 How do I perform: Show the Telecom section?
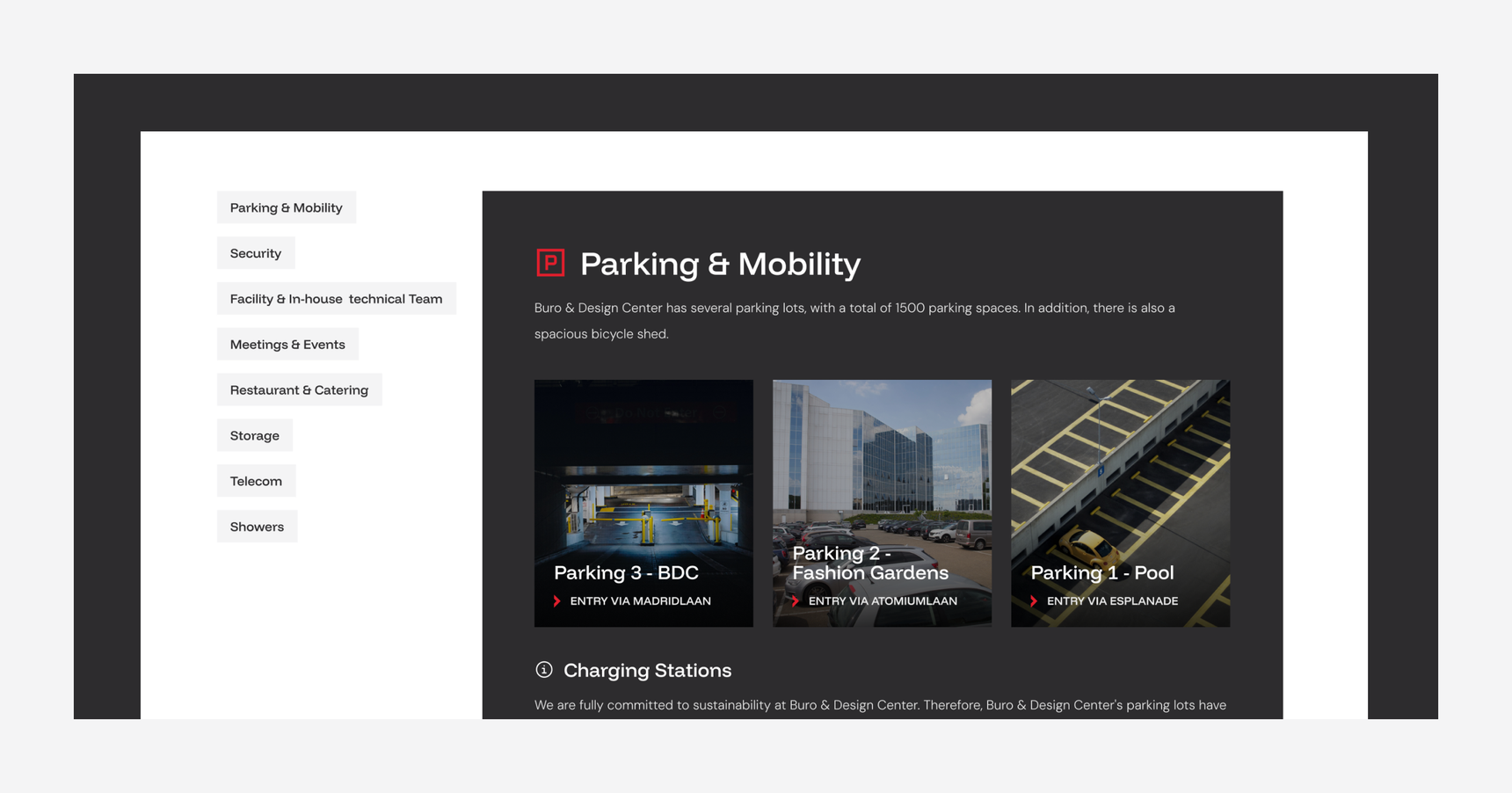click(x=256, y=481)
